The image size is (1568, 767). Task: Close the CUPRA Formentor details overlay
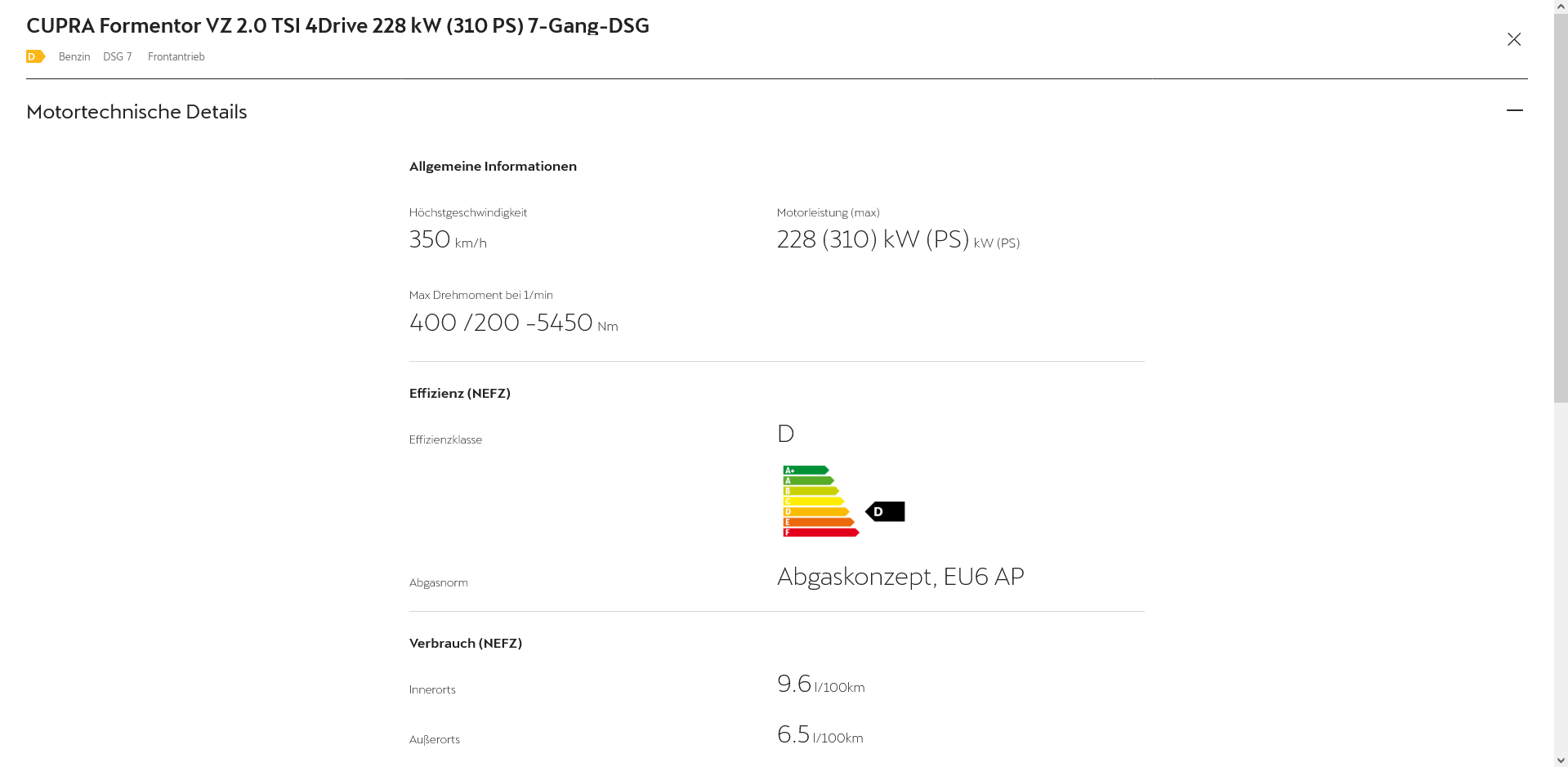pos(1514,39)
